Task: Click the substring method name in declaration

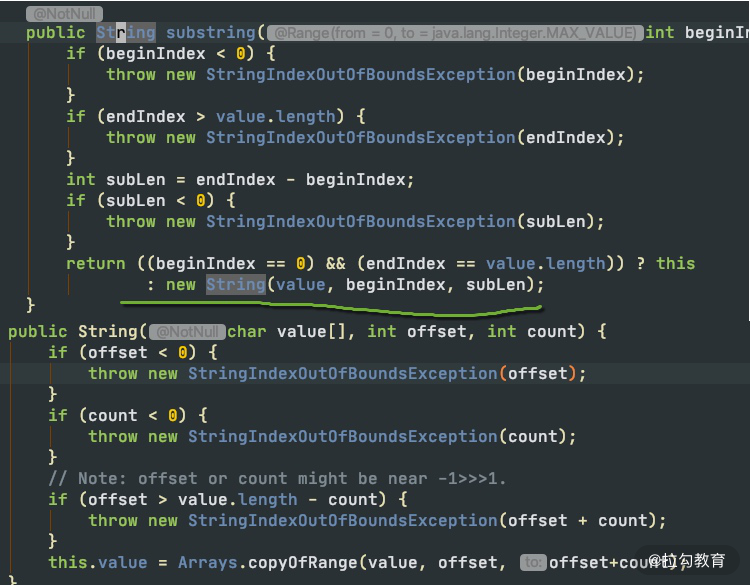Action: 210,32
